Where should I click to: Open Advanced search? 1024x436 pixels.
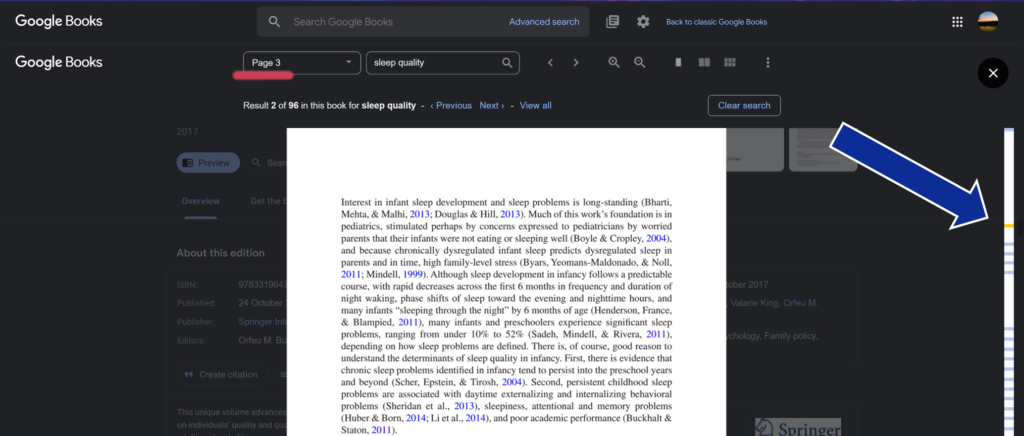544,22
